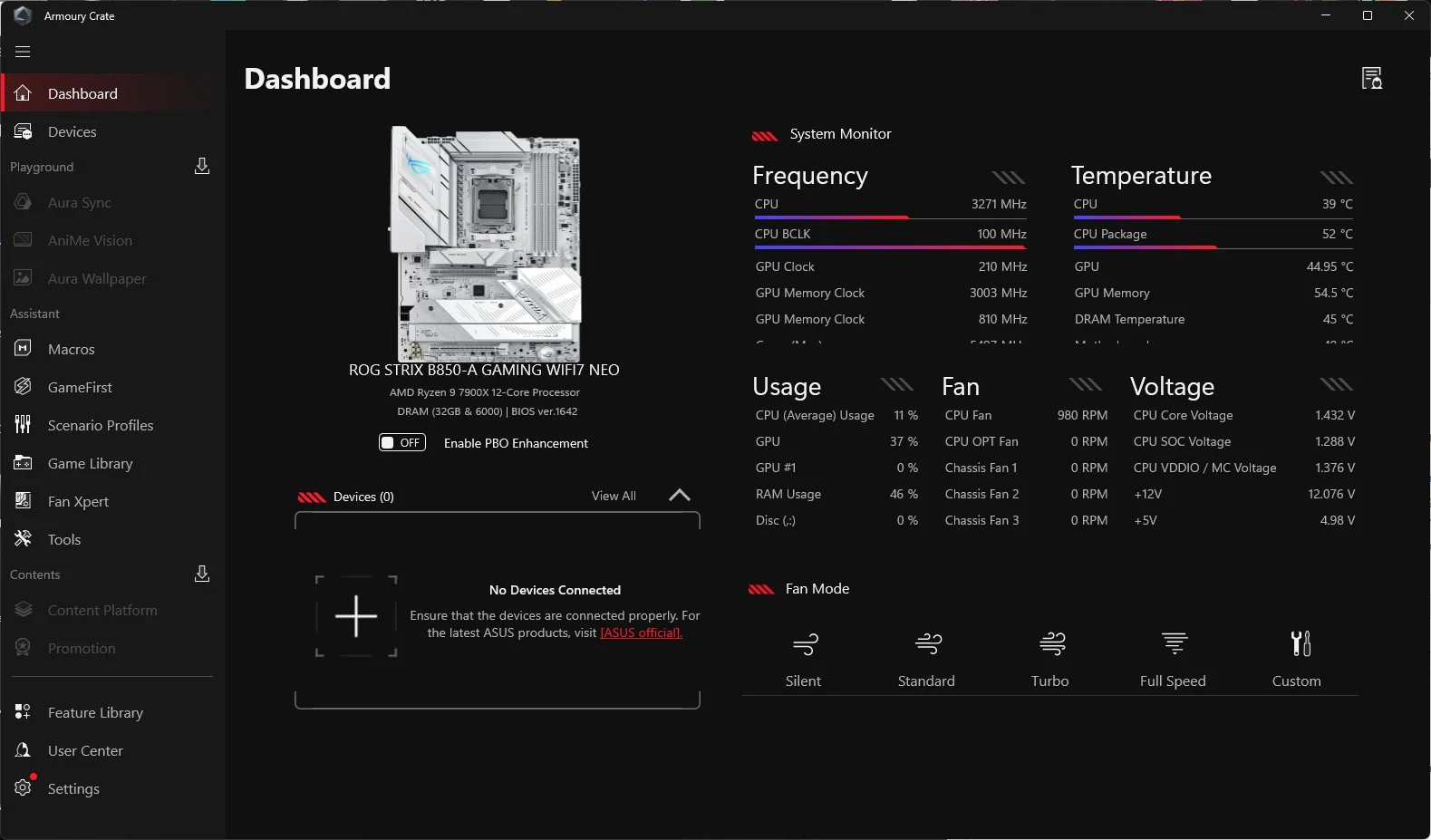Expand the Frequency monitor panel
Viewport: 1431px width, 840px height.
[1008, 177]
